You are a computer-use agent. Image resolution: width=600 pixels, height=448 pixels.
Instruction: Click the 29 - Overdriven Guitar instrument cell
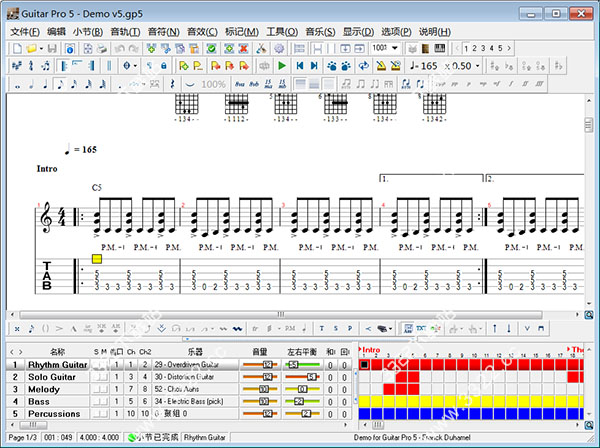pyautogui.click(x=195, y=365)
